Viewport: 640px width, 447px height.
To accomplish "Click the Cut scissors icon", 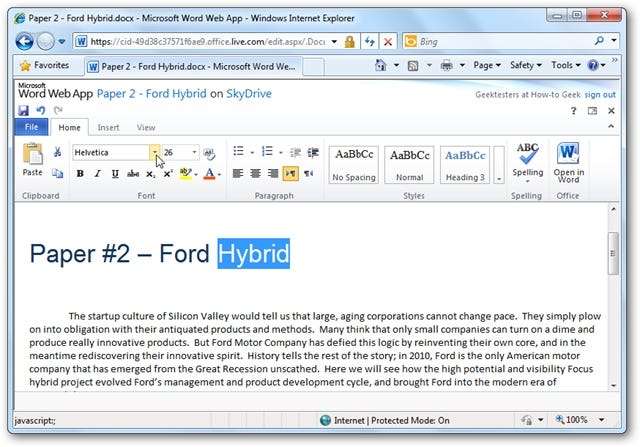I will coord(57,152).
